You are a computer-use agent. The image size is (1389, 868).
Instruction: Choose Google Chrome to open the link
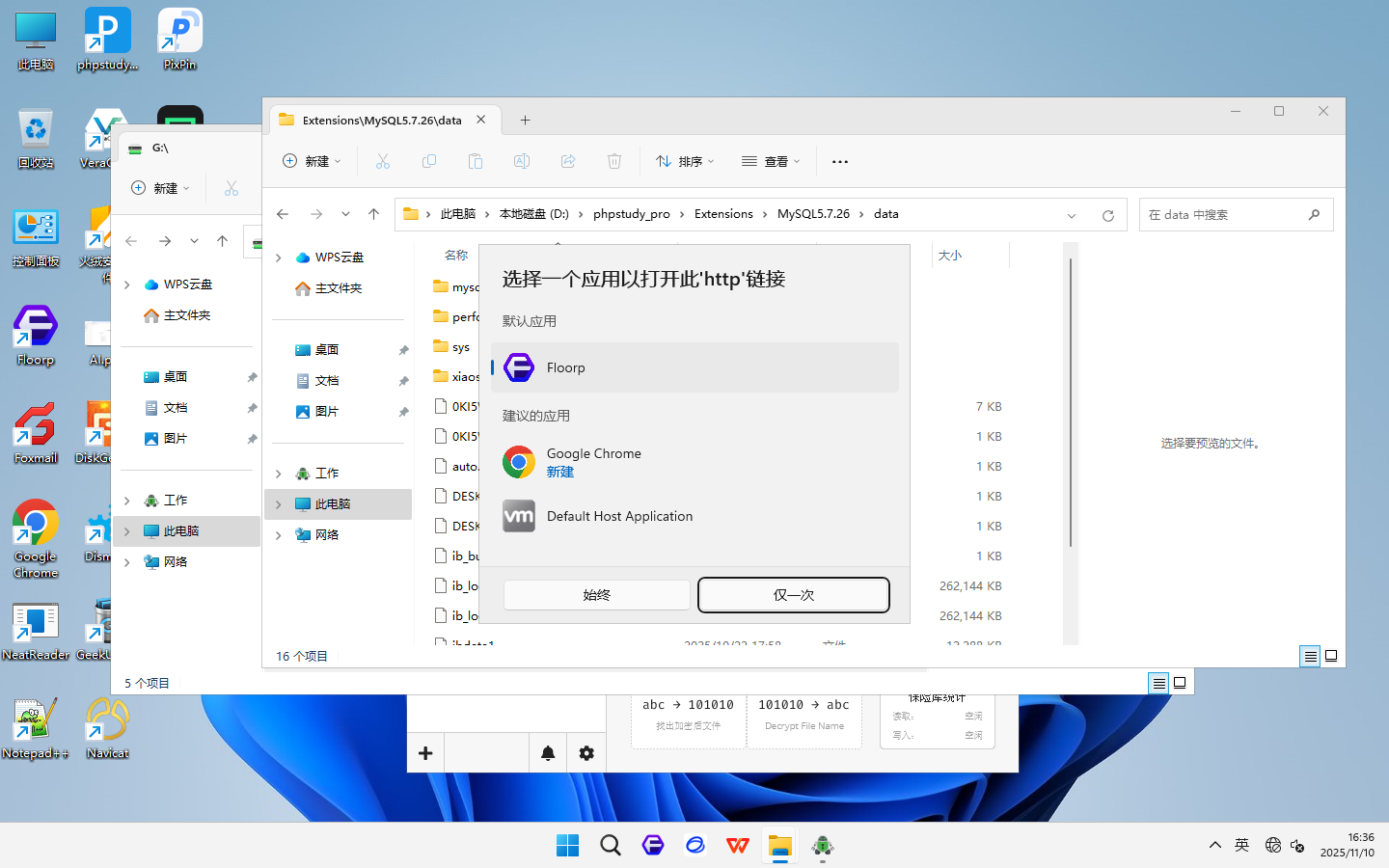coord(694,462)
